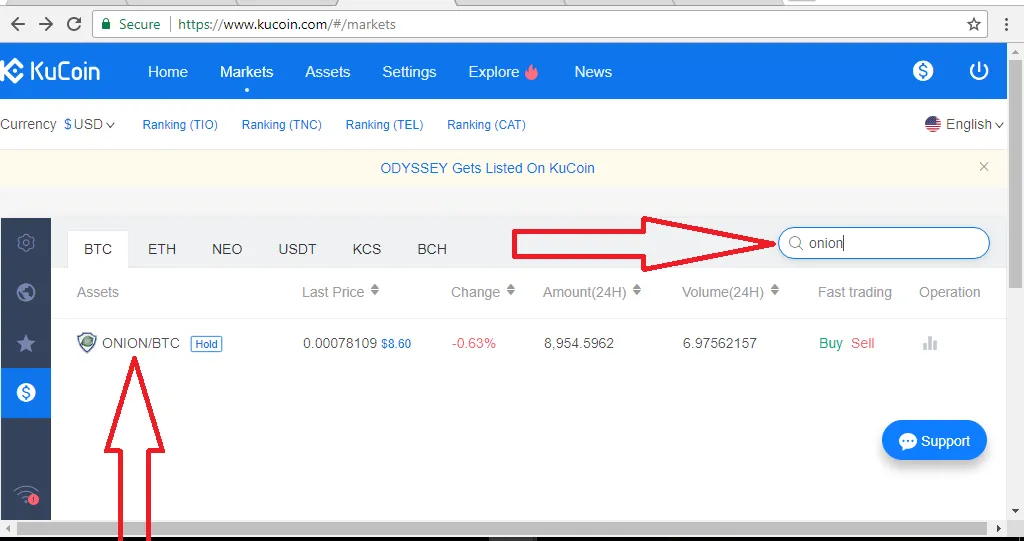Open the English language dropdown
This screenshot has height=541, width=1024.
(964, 124)
